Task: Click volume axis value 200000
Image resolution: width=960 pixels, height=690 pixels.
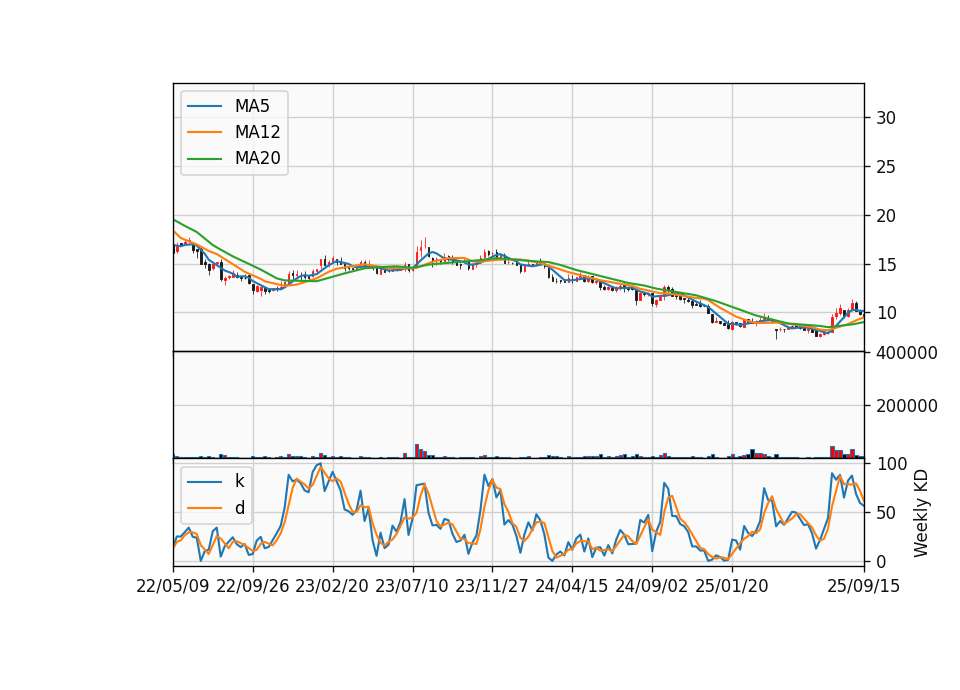Action: 907,406
